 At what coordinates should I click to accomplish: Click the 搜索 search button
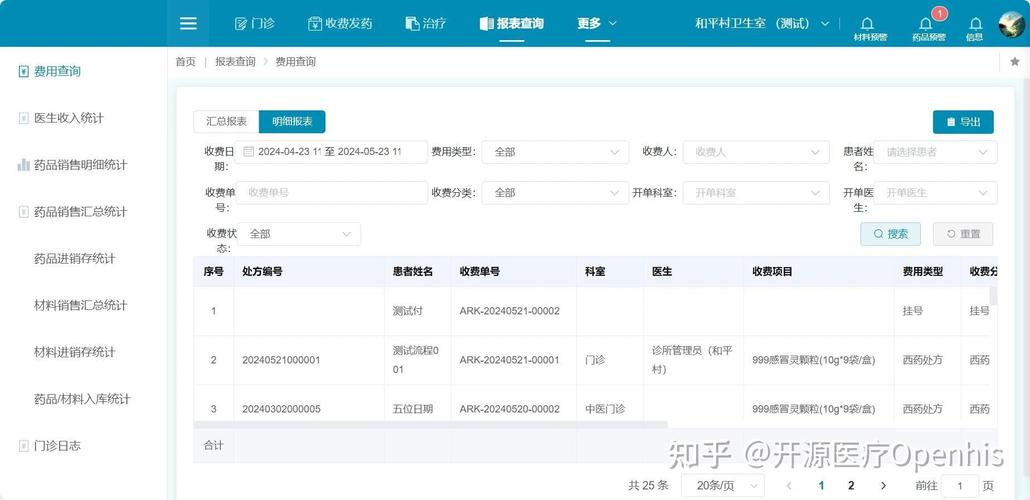tap(890, 234)
